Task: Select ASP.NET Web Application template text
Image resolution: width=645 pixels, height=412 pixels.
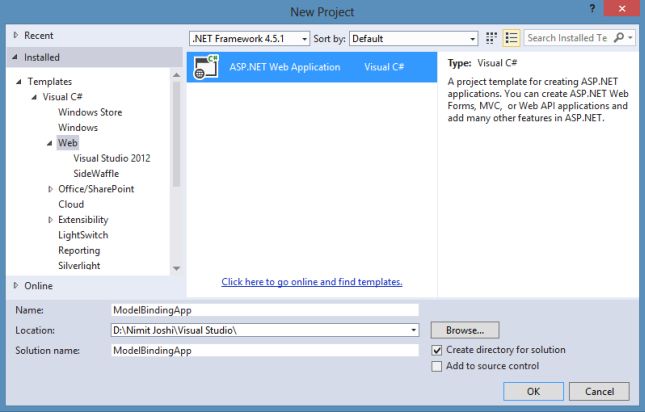Action: [285, 67]
